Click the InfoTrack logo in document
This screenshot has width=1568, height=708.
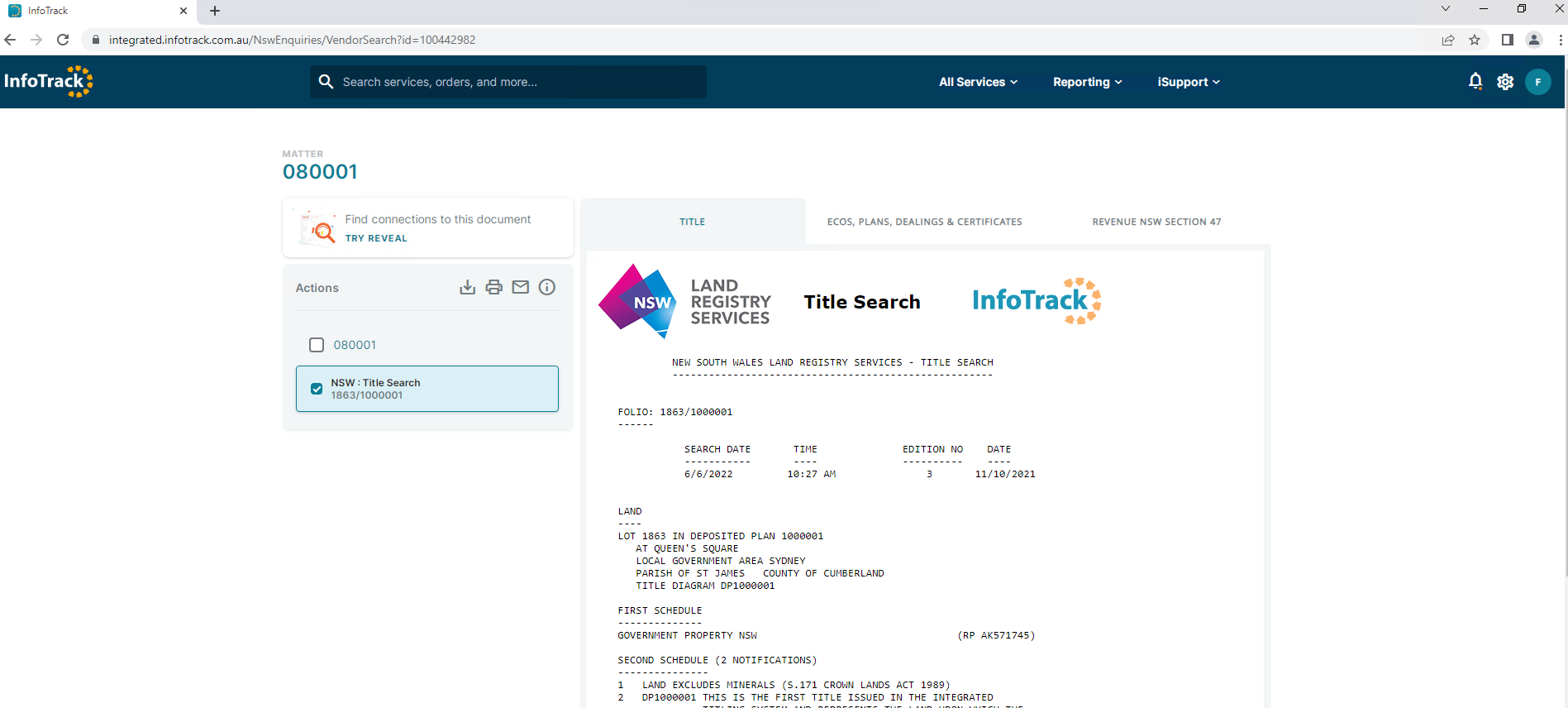pyautogui.click(x=1037, y=301)
